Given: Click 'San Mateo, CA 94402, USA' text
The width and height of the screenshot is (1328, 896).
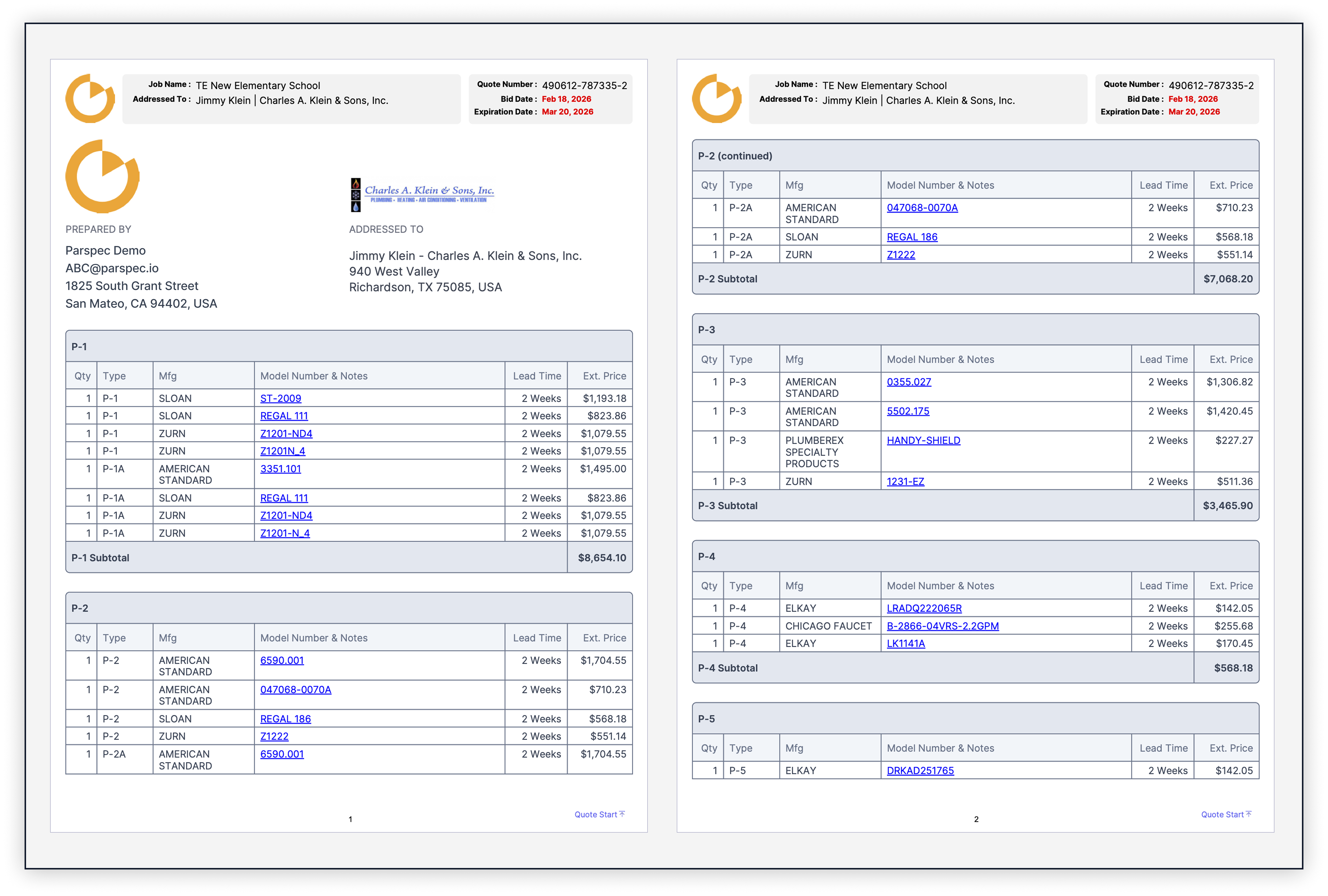Looking at the screenshot, I should click(141, 303).
